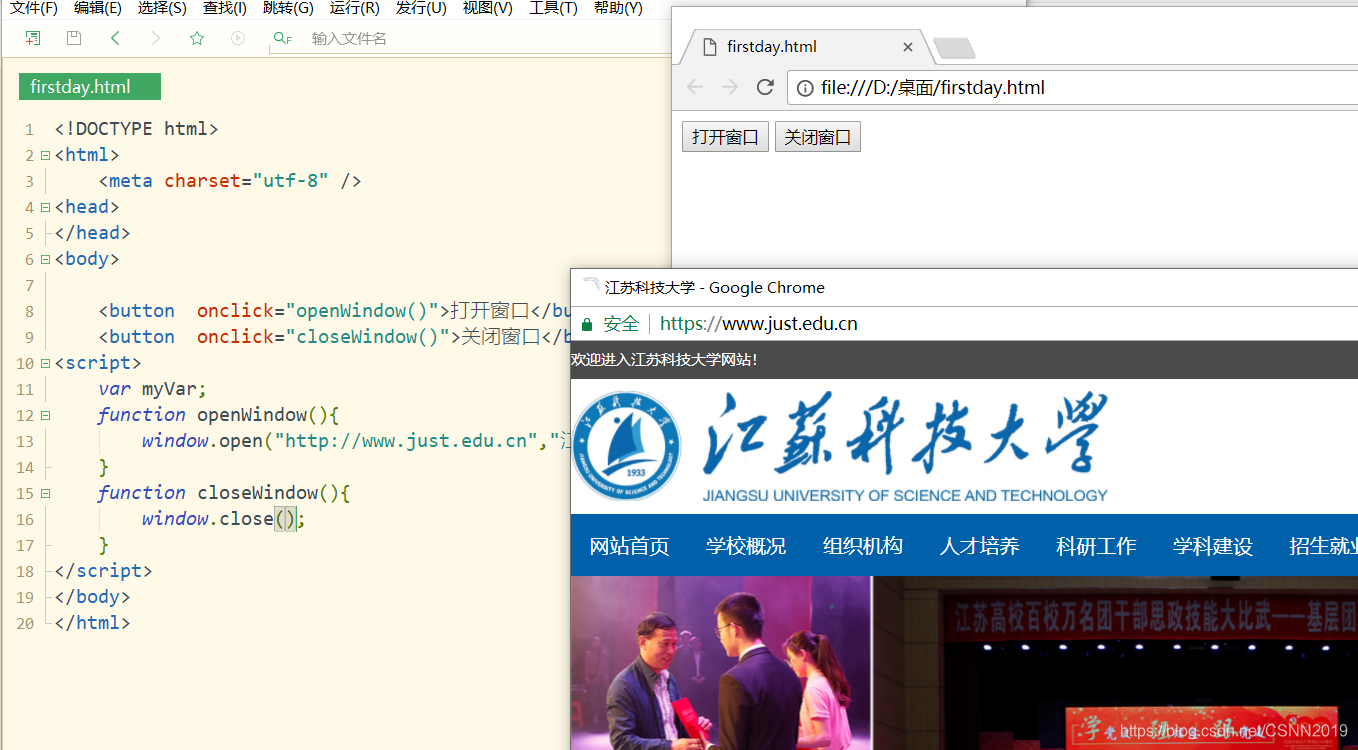Click the '<!DOCTYPE html>' code on line 1

pyautogui.click(x=136, y=129)
